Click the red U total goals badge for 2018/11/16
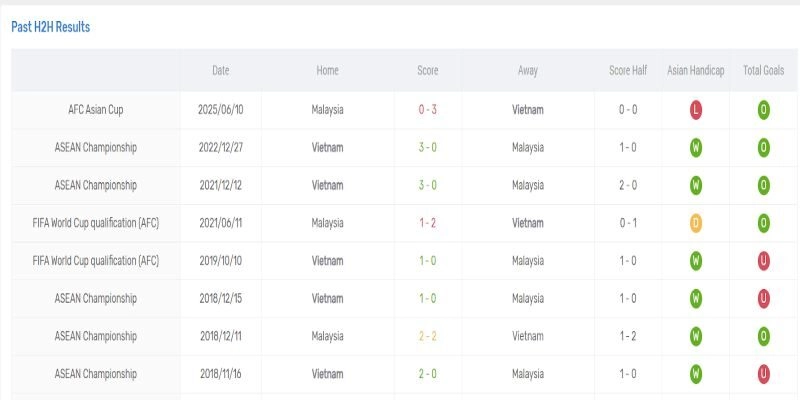Screen dimensions: 800x400 point(764,374)
